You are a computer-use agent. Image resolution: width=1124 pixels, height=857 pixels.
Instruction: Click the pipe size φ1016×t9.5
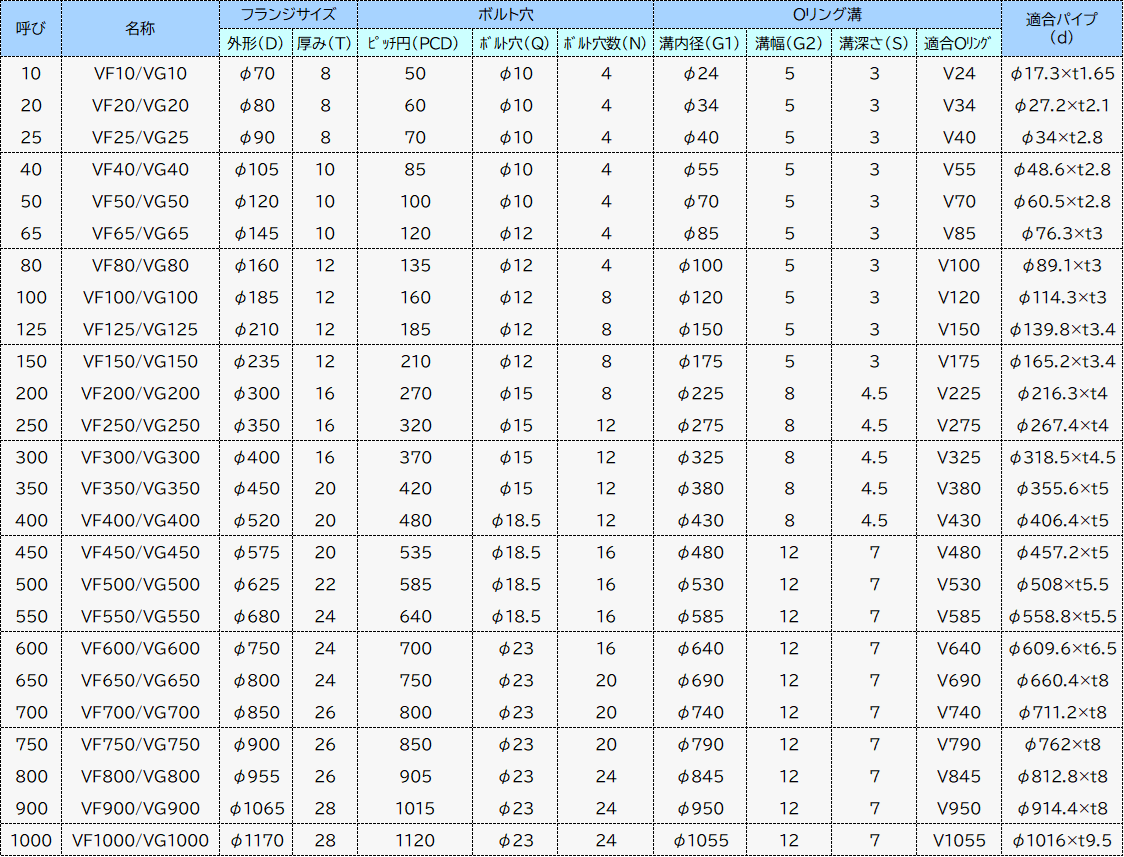[1062, 841]
